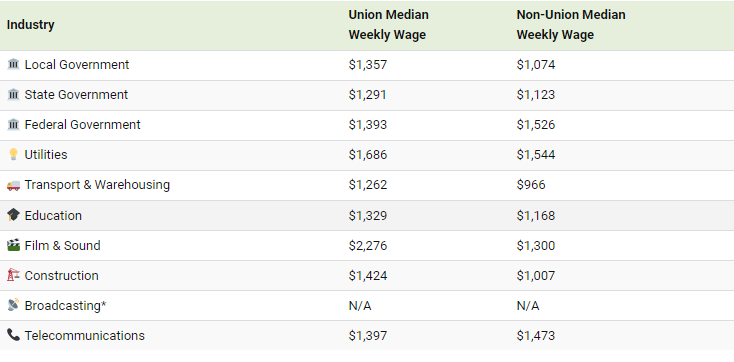The width and height of the screenshot is (734, 362).
Task: Click the Utilities light bulb icon
Action: coord(13,155)
